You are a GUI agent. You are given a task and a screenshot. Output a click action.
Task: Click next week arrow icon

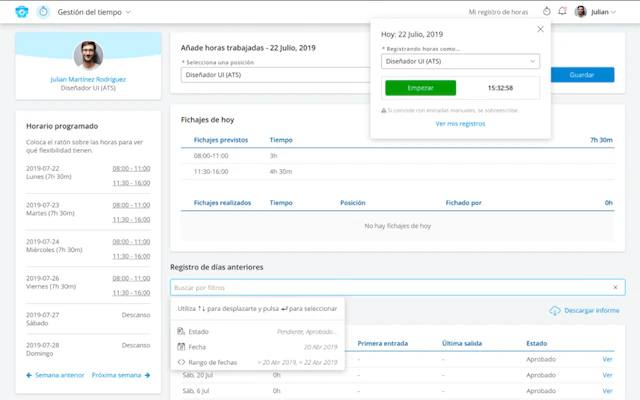tap(147, 375)
